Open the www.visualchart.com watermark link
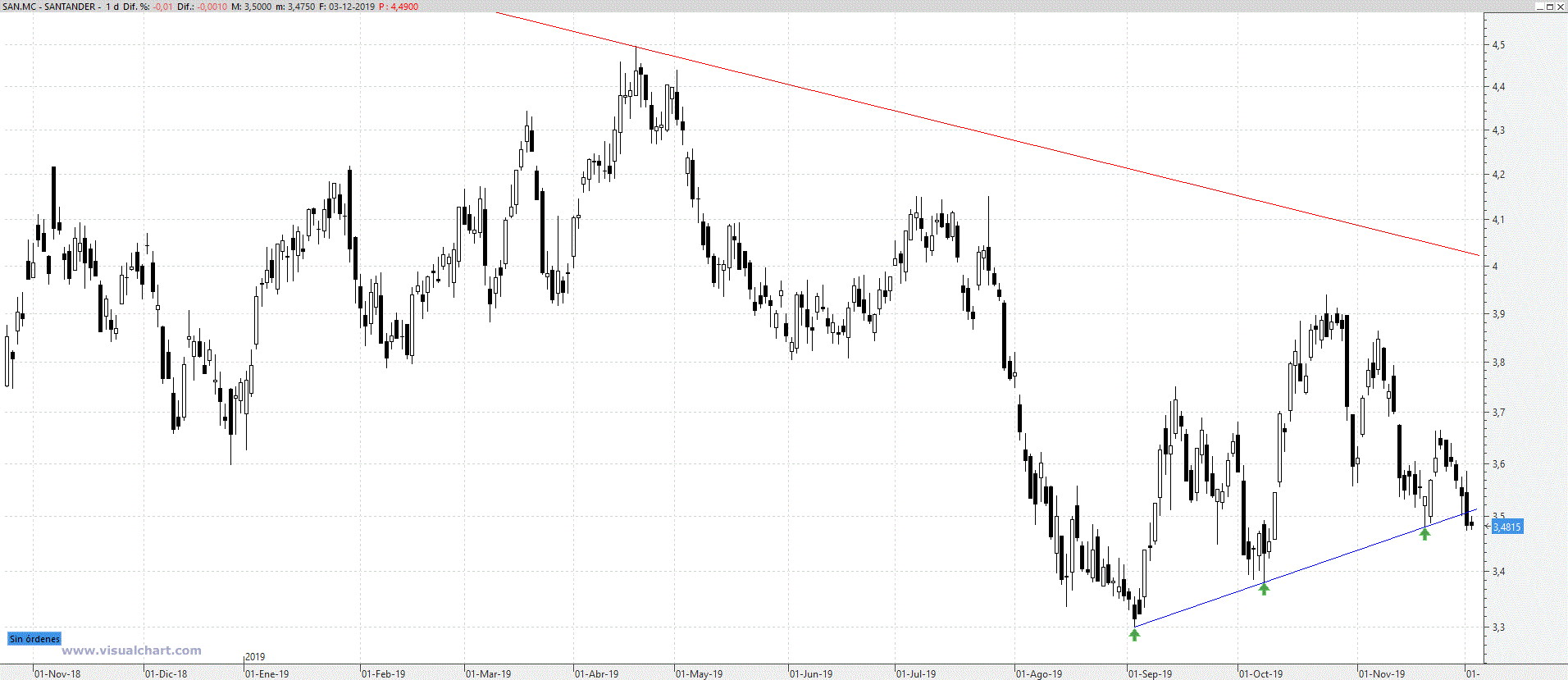Viewport: 1568px width, 680px height. point(131,650)
